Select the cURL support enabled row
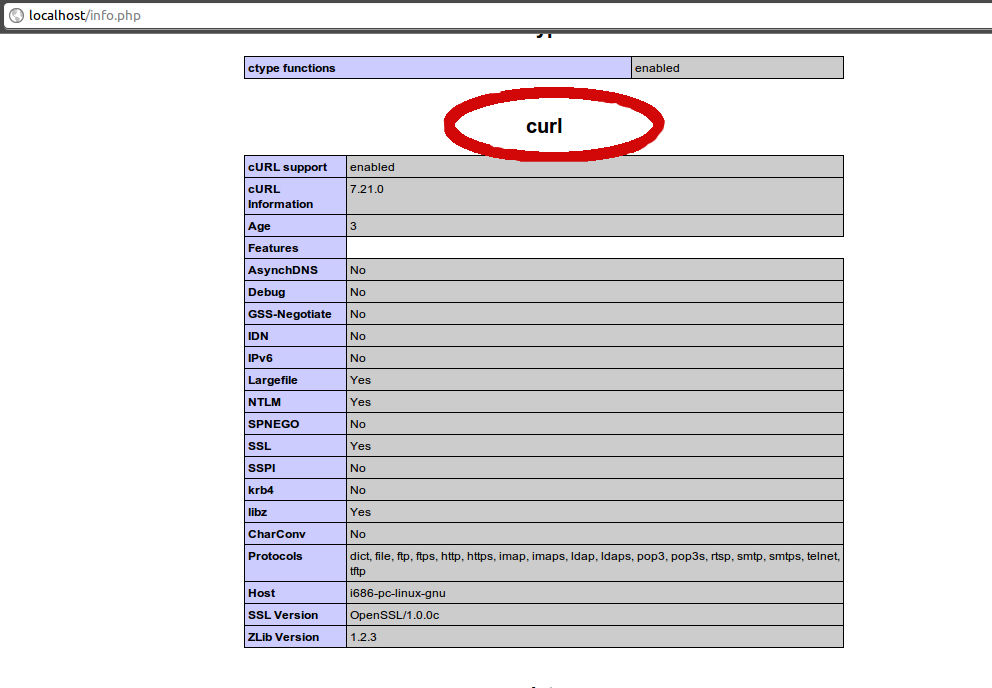The height and width of the screenshot is (688, 992). (x=400, y=167)
